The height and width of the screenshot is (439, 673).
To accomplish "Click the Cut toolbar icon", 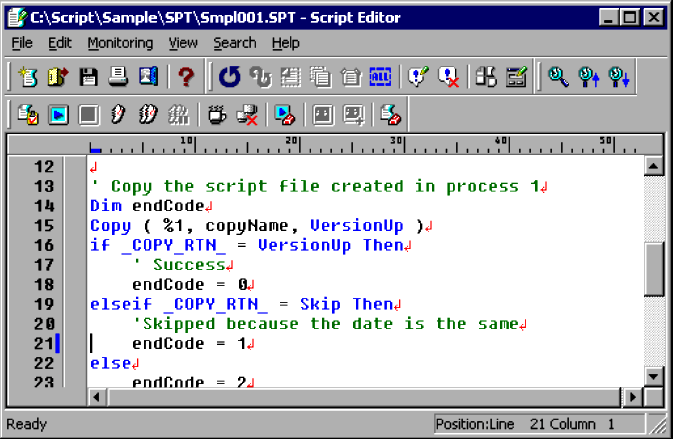I will coord(291,77).
